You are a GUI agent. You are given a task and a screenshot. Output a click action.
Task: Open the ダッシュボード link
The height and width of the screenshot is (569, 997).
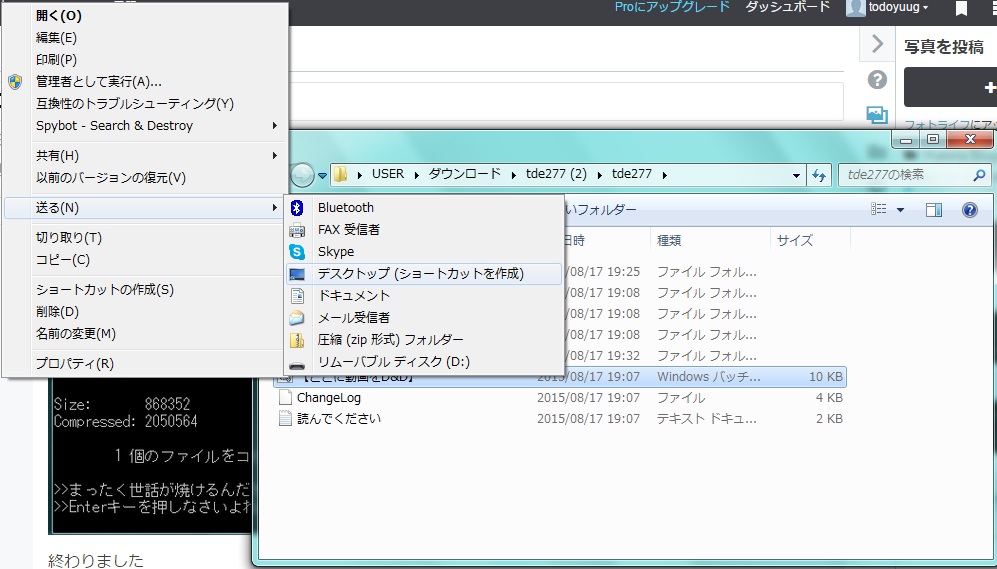click(x=788, y=7)
